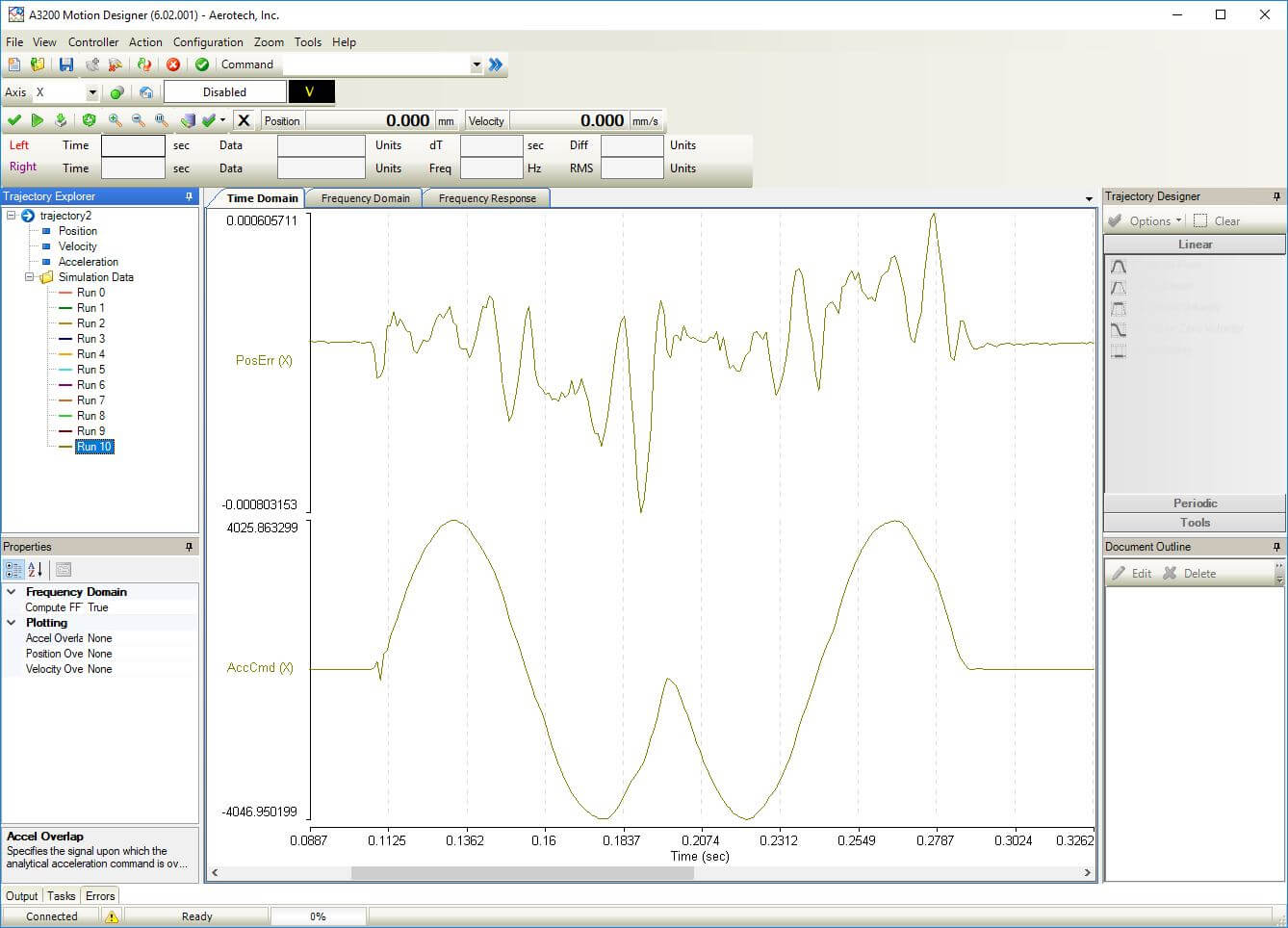The width and height of the screenshot is (1288, 928).
Task: Toggle alphabetical sort in Properties panel
Action: [36, 570]
